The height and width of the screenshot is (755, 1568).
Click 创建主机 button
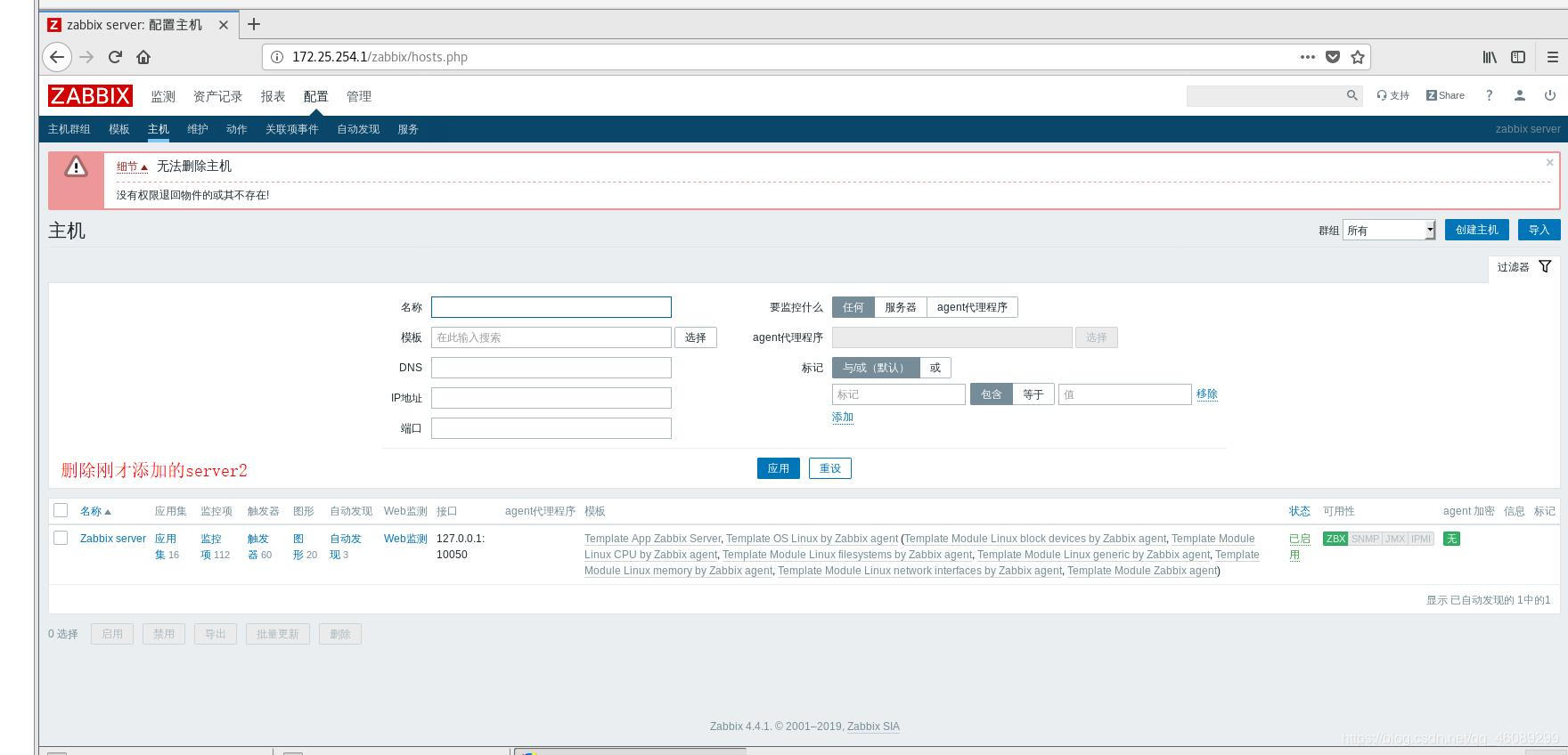[x=1477, y=230]
